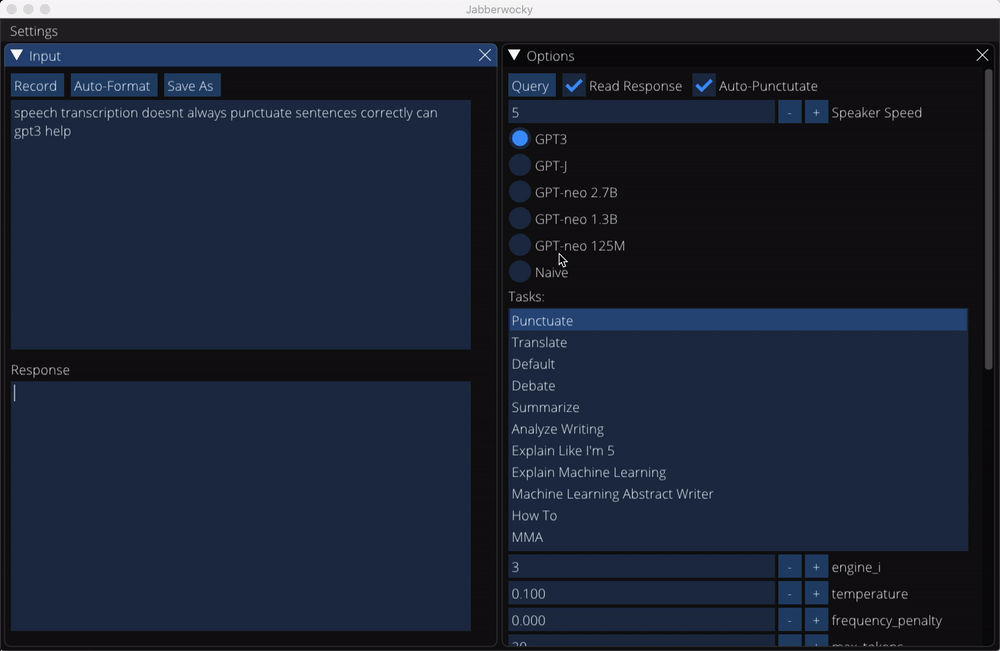
Task: Select the Translate task
Action: [x=738, y=342]
